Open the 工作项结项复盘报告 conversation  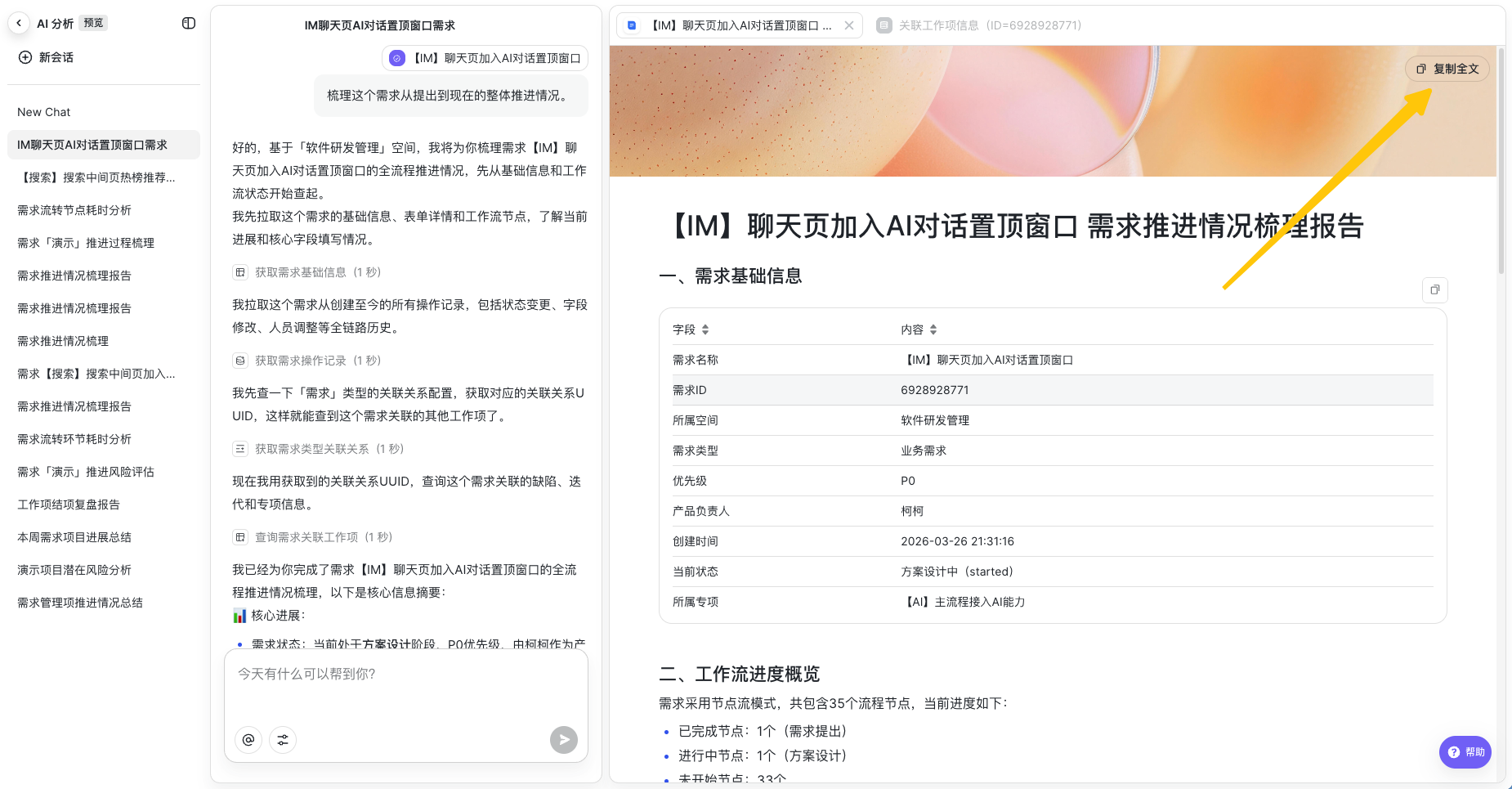point(103,504)
